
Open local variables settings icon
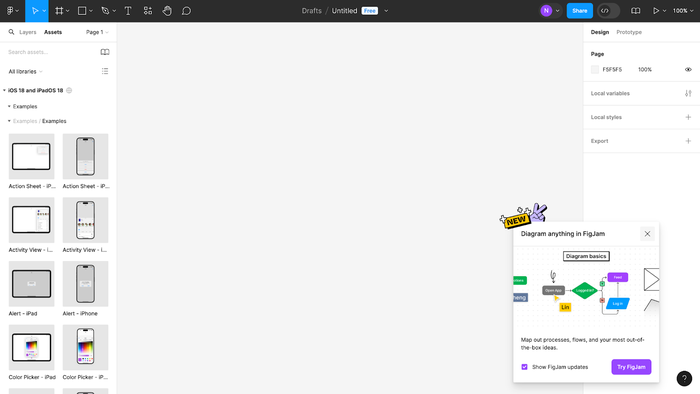(x=688, y=93)
